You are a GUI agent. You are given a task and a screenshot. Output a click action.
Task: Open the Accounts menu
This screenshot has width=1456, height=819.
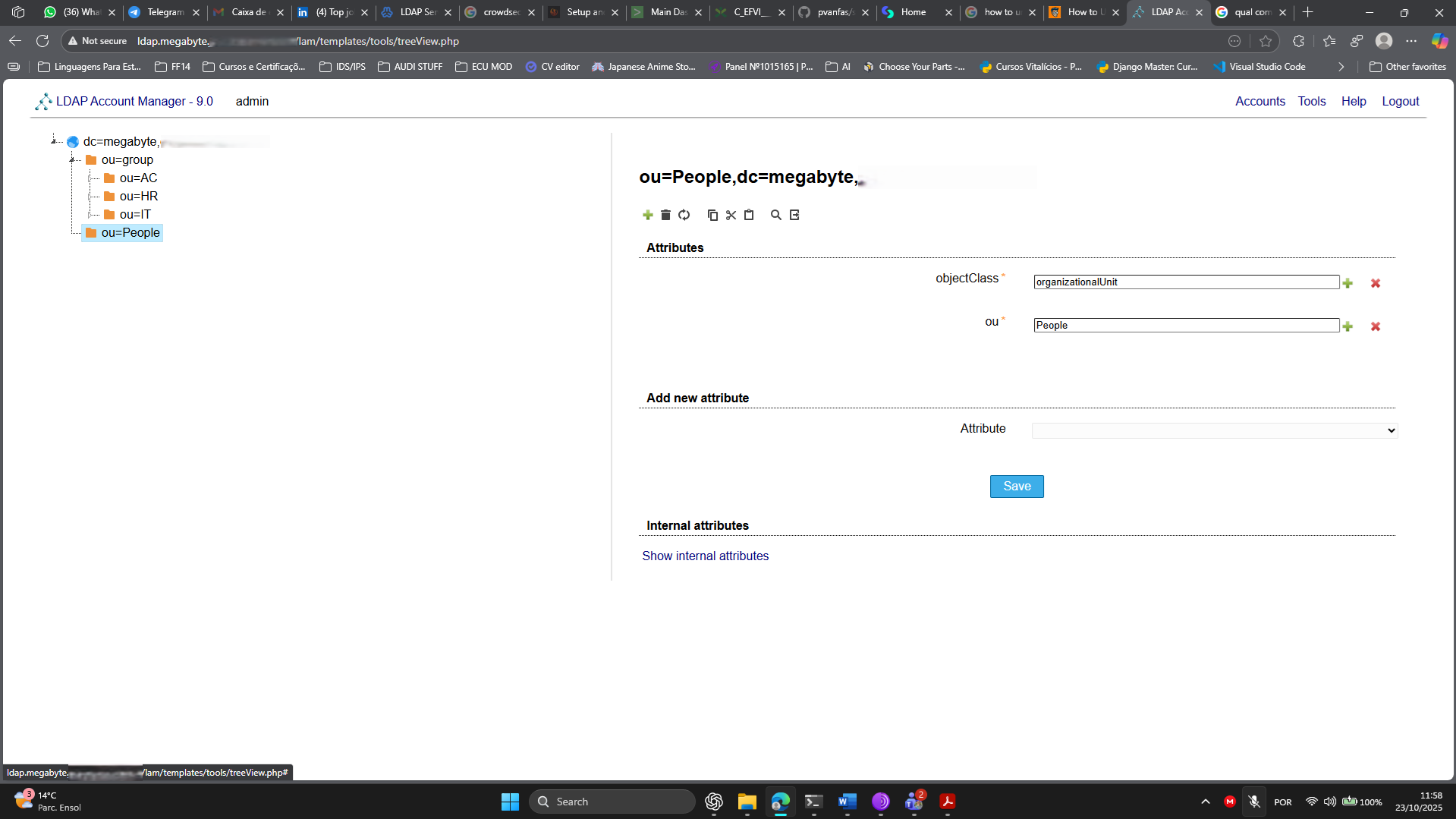click(1259, 101)
